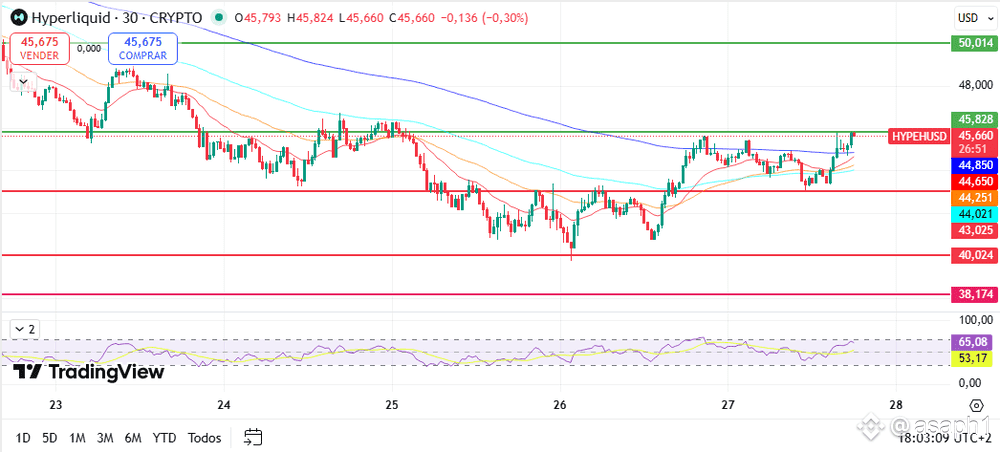Select the 1D time range
1000x452 pixels.
tap(23, 438)
